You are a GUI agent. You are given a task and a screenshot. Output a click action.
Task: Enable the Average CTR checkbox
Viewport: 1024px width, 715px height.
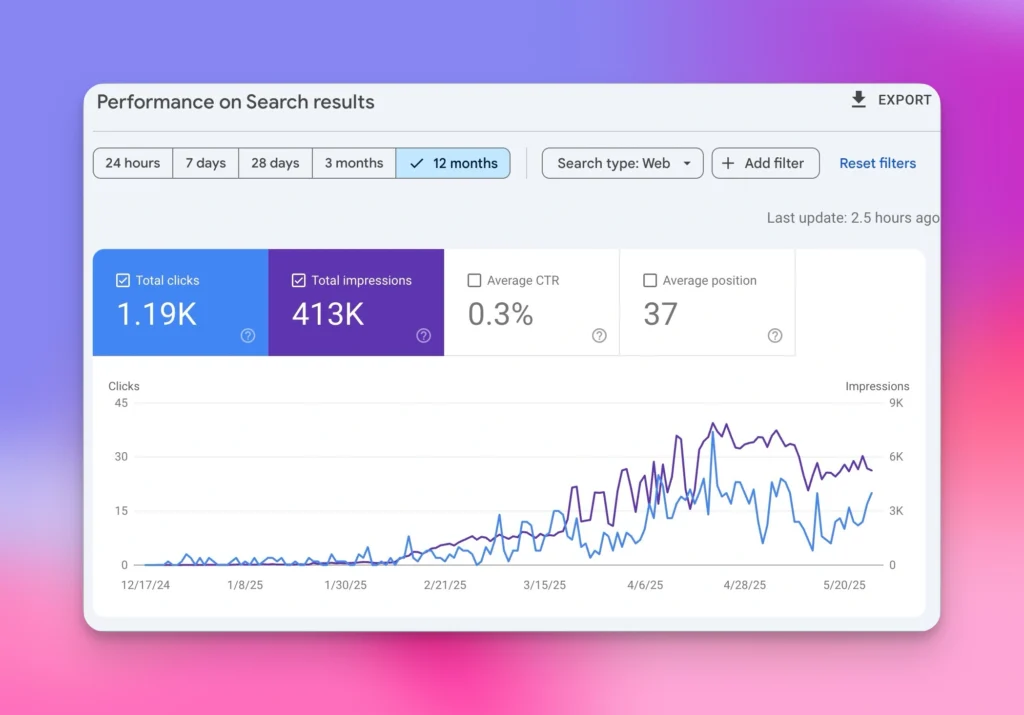pyautogui.click(x=475, y=281)
